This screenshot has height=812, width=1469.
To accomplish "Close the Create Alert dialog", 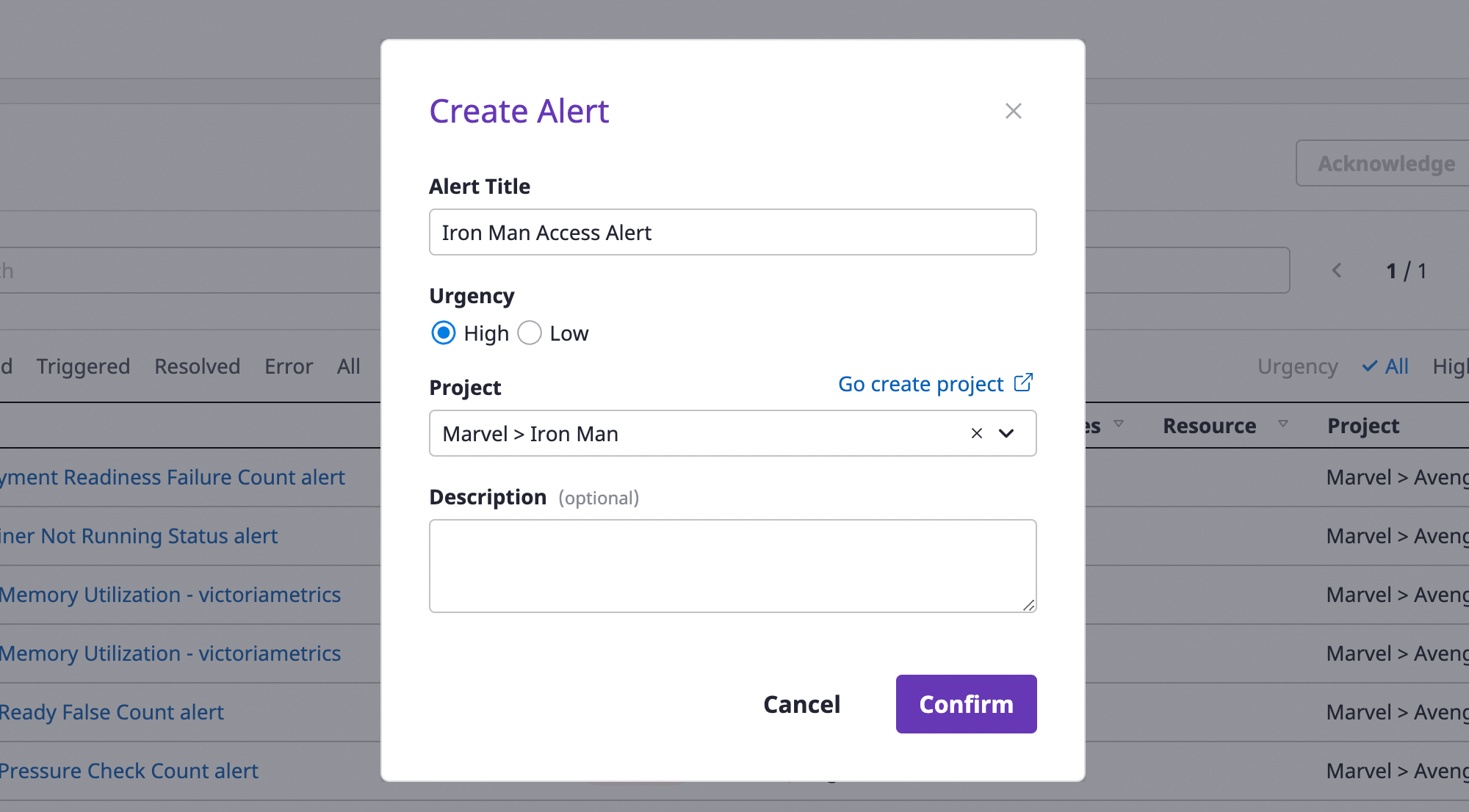I will (x=1014, y=111).
